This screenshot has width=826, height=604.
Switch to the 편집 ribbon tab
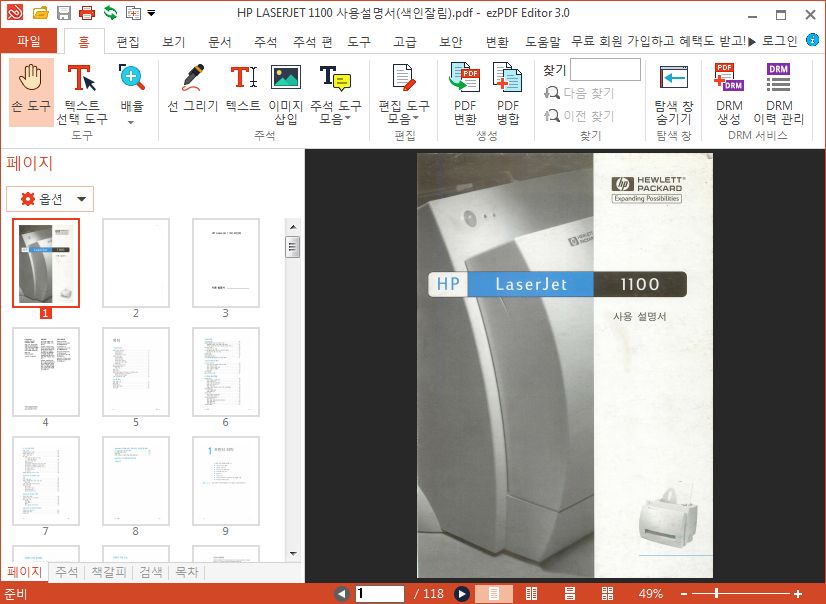127,41
